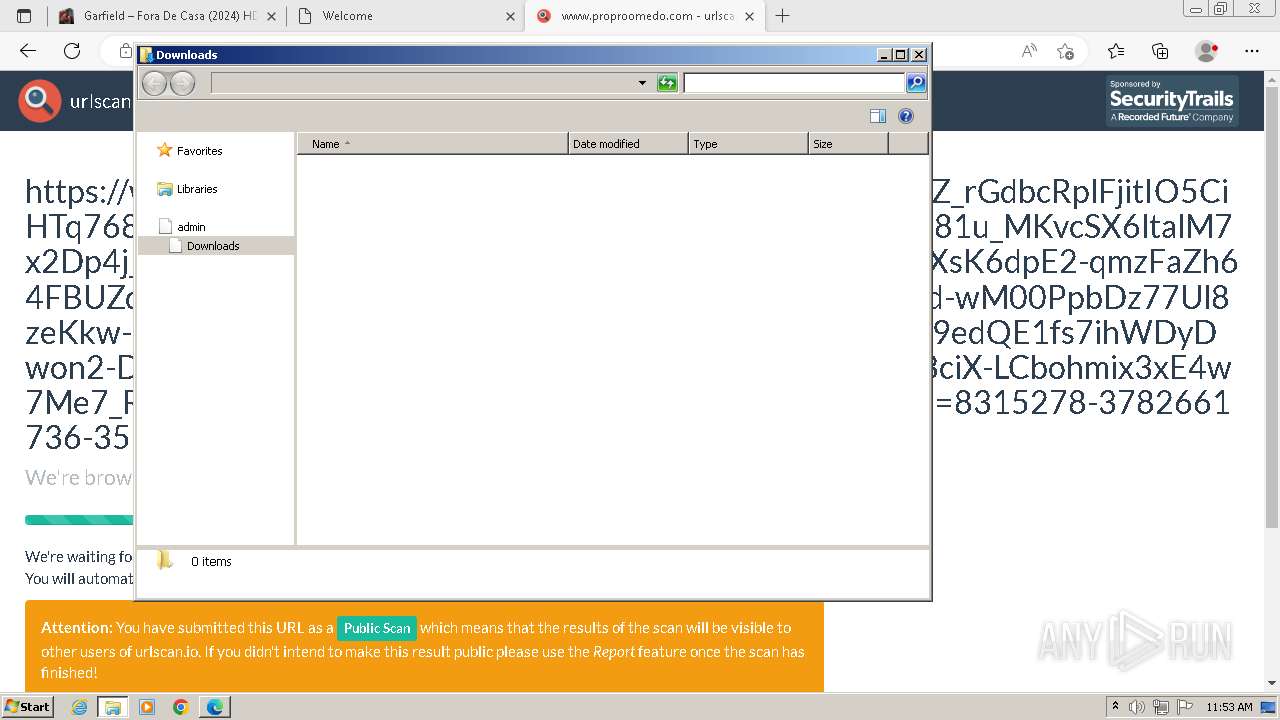
Task: Go back in the Edge browser
Action: pyautogui.click(x=28, y=51)
